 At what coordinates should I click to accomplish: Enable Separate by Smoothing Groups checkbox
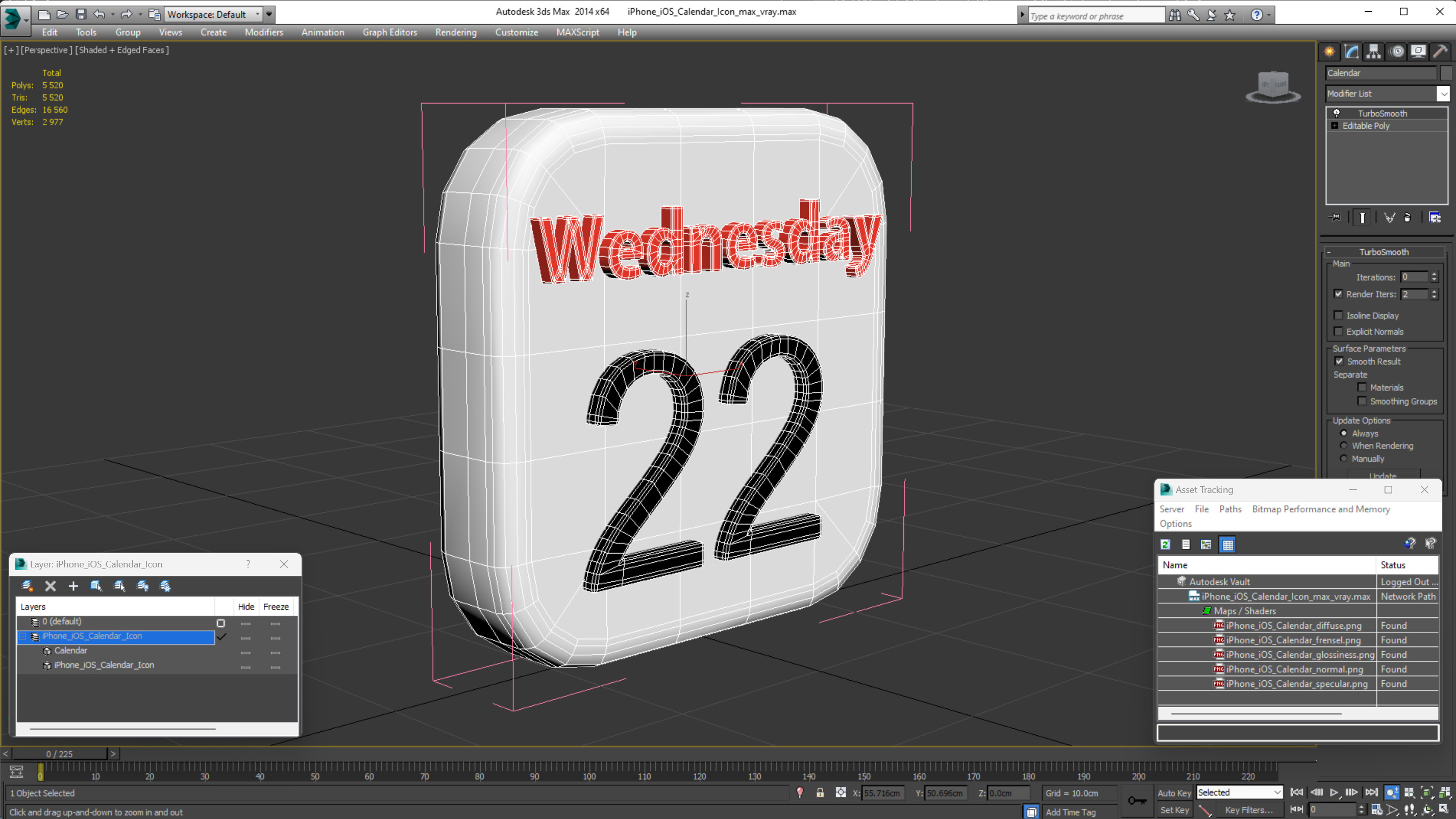point(1362,401)
